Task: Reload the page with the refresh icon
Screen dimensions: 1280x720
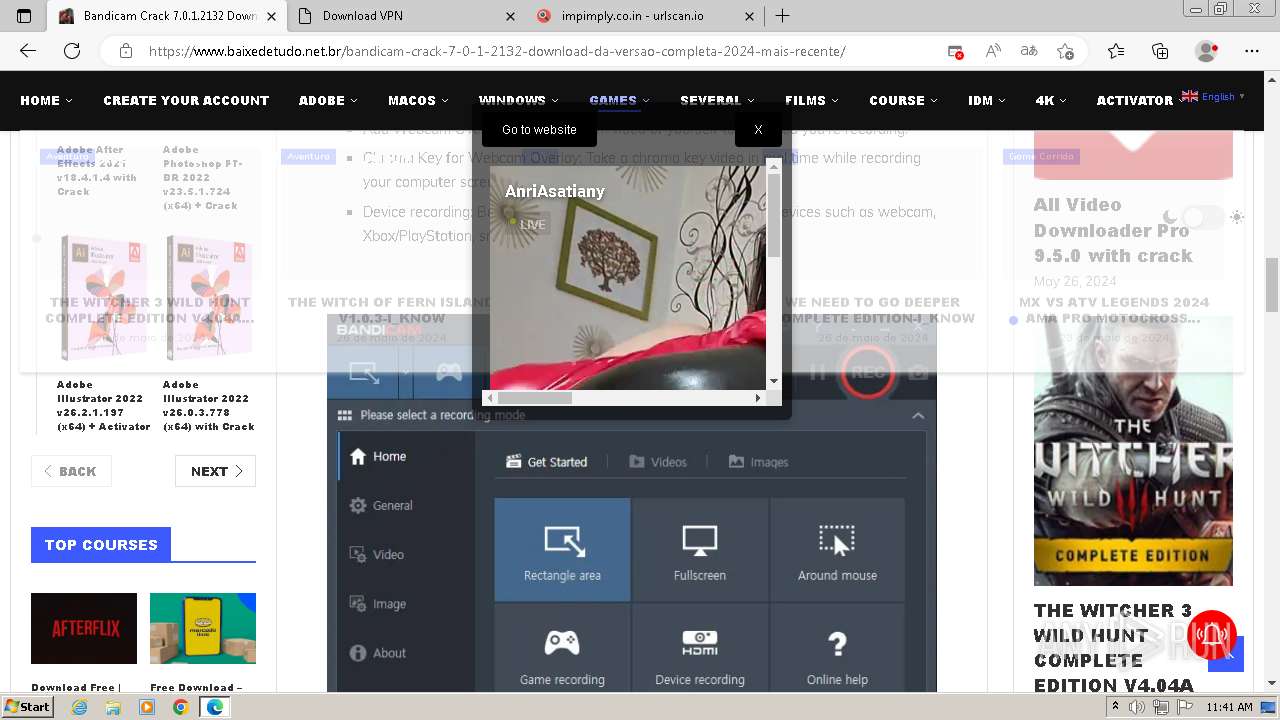Action: point(72,51)
